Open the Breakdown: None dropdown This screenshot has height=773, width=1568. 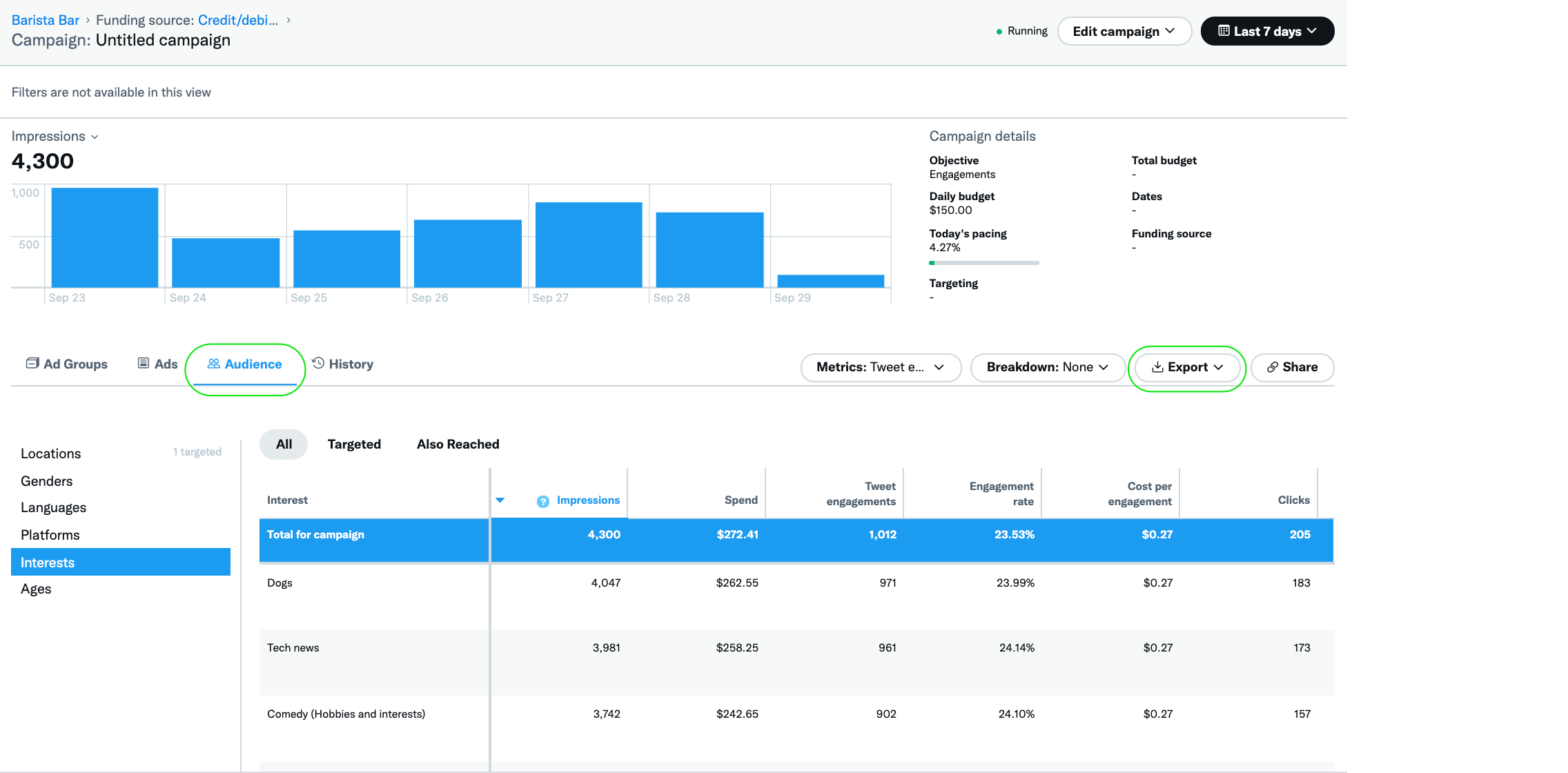click(x=1048, y=367)
